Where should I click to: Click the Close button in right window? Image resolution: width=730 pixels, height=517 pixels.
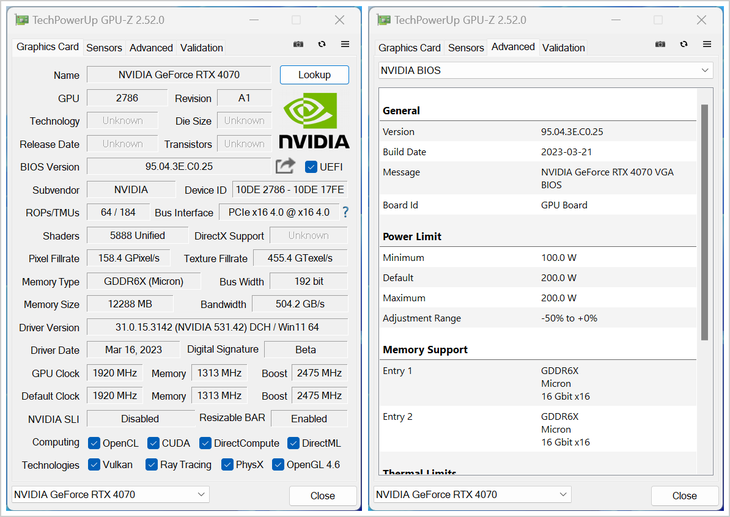pyautogui.click(x=684, y=495)
